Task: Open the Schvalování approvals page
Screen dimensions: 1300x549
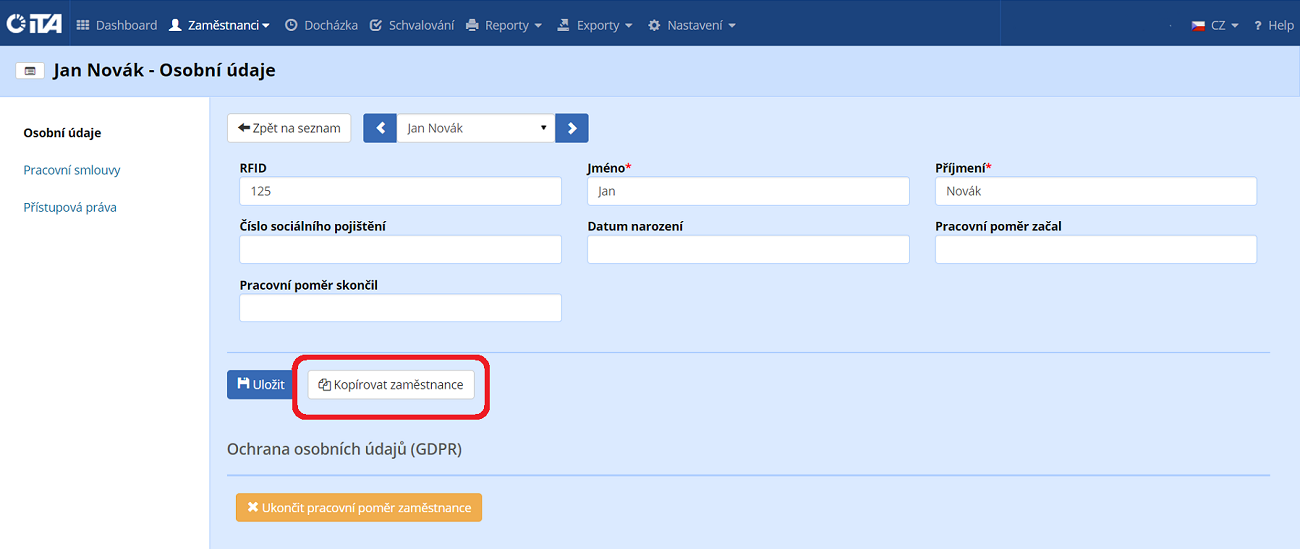Action: (412, 25)
